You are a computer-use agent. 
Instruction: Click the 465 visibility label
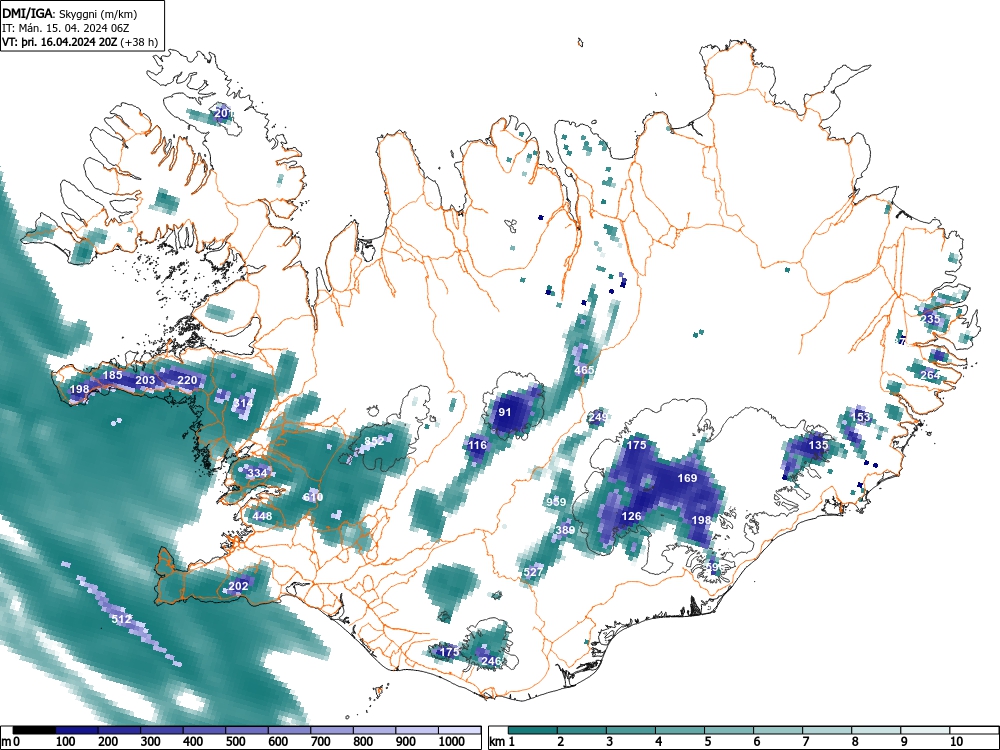coord(584,370)
